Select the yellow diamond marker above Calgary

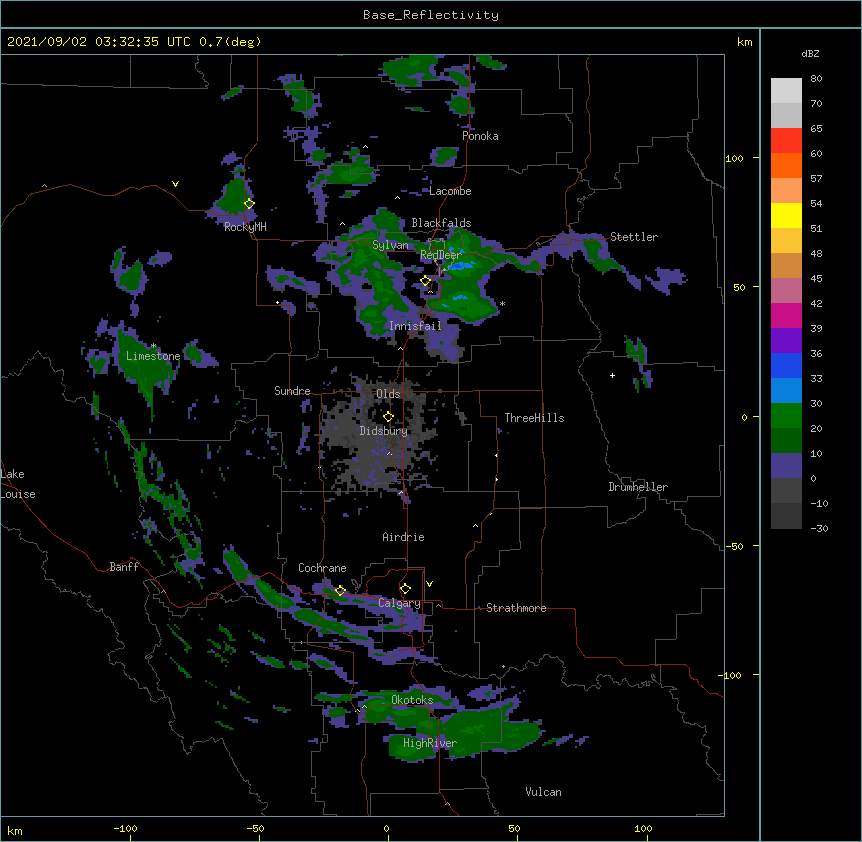tap(405, 589)
